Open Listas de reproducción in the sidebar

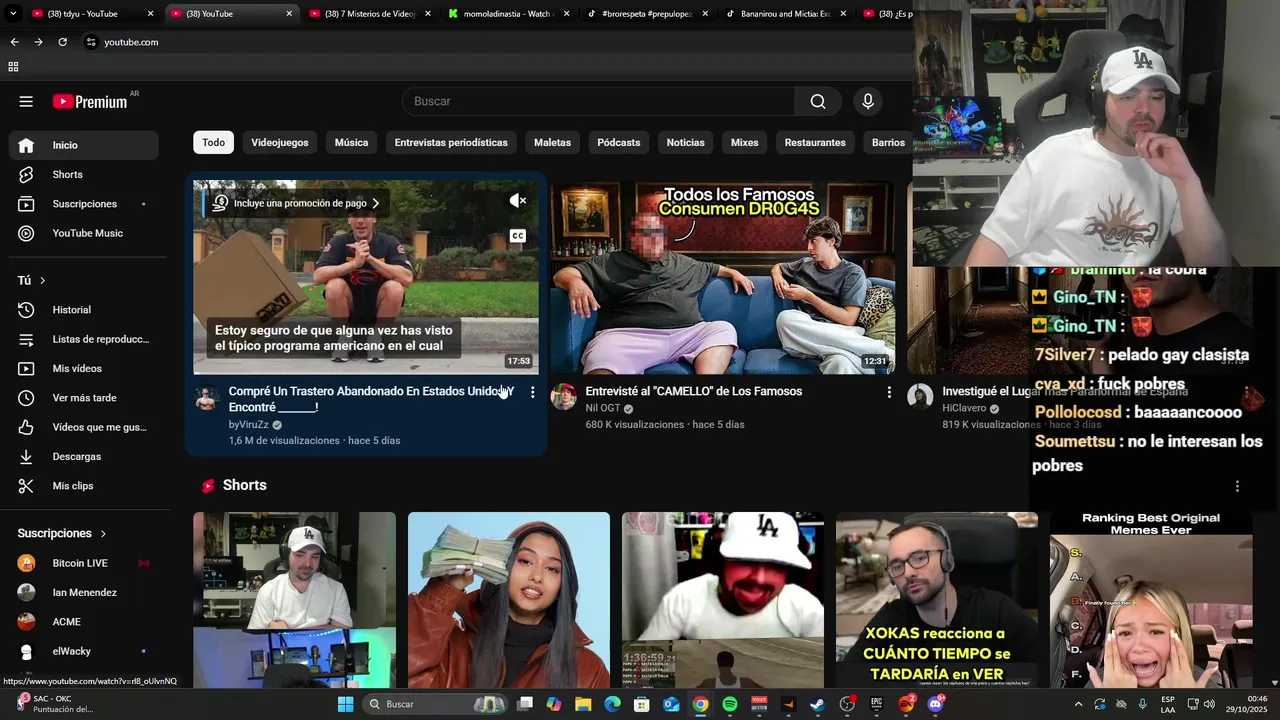(x=84, y=339)
